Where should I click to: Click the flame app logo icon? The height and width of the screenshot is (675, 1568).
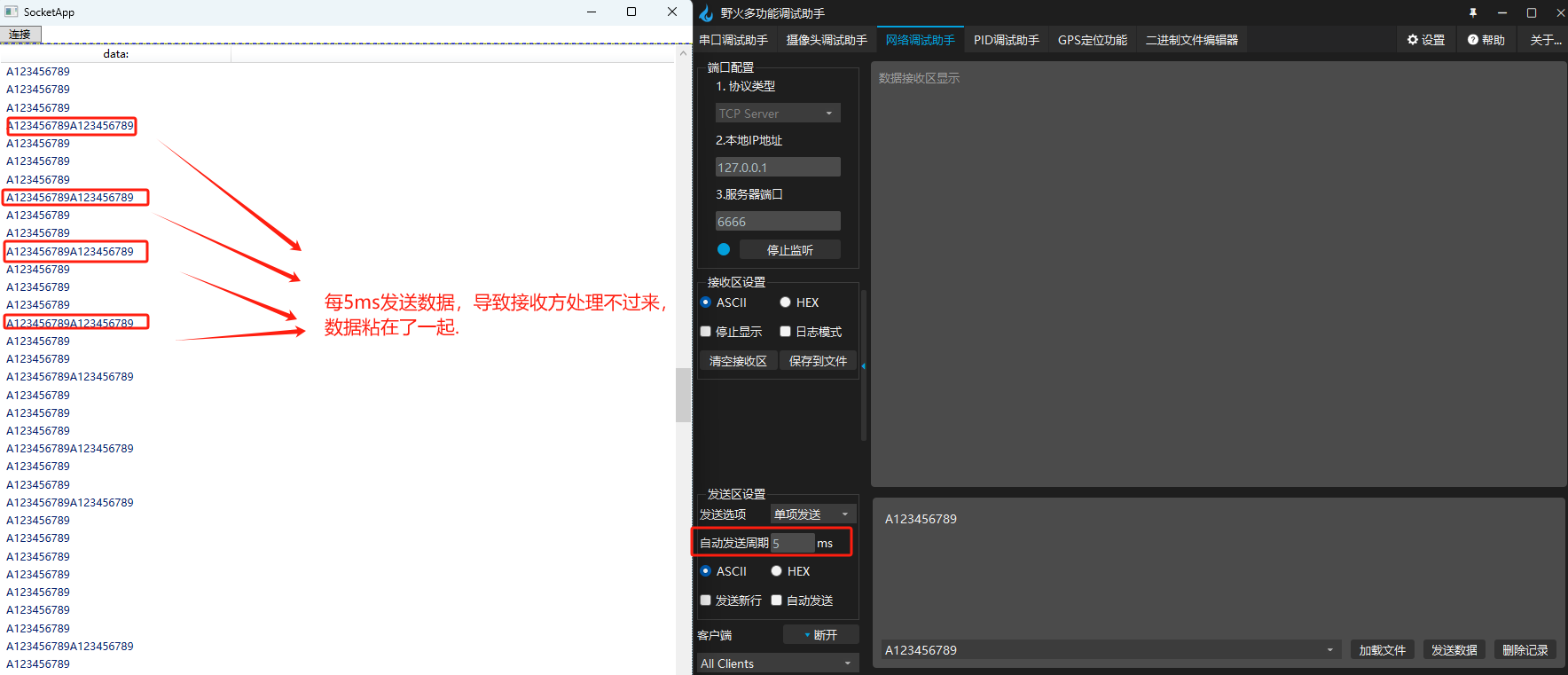point(706,12)
